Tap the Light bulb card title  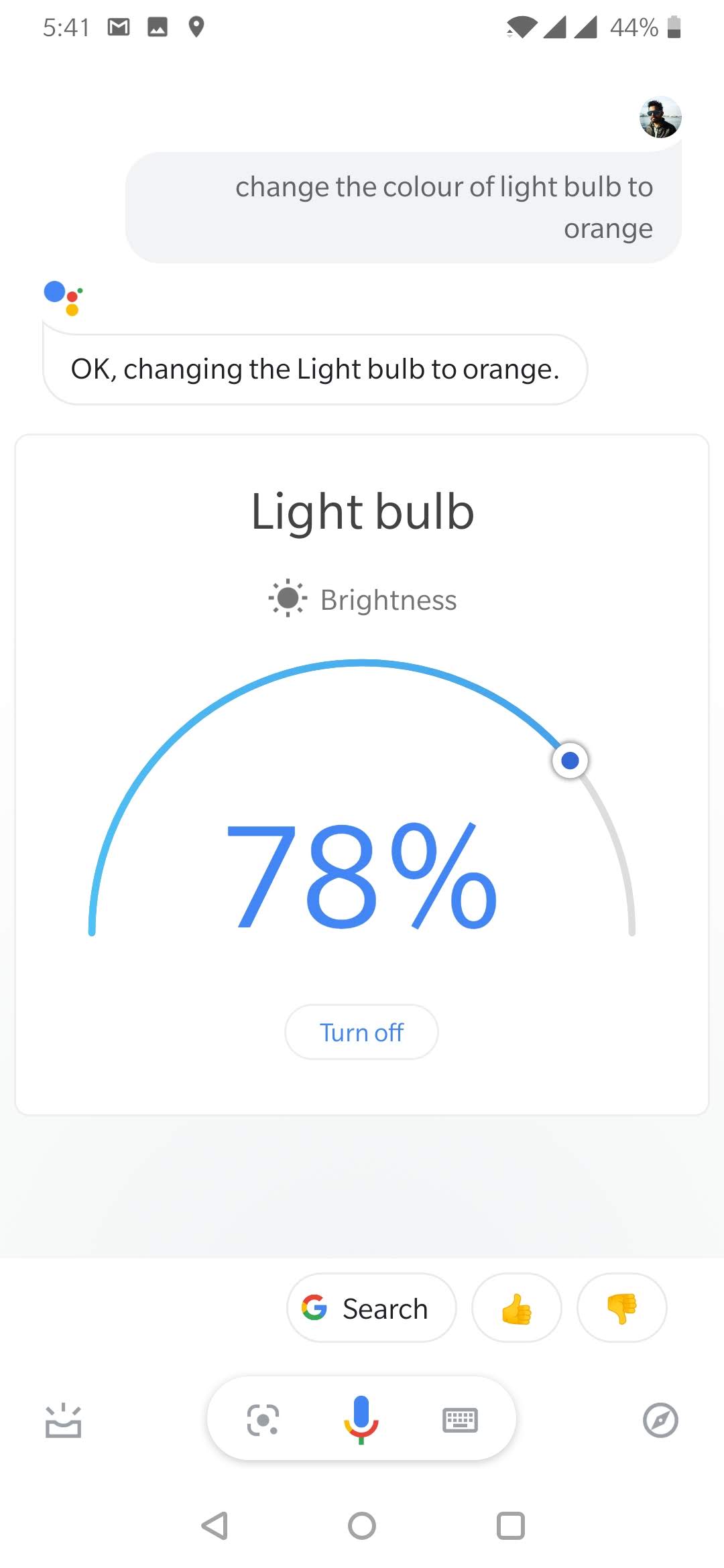[362, 511]
